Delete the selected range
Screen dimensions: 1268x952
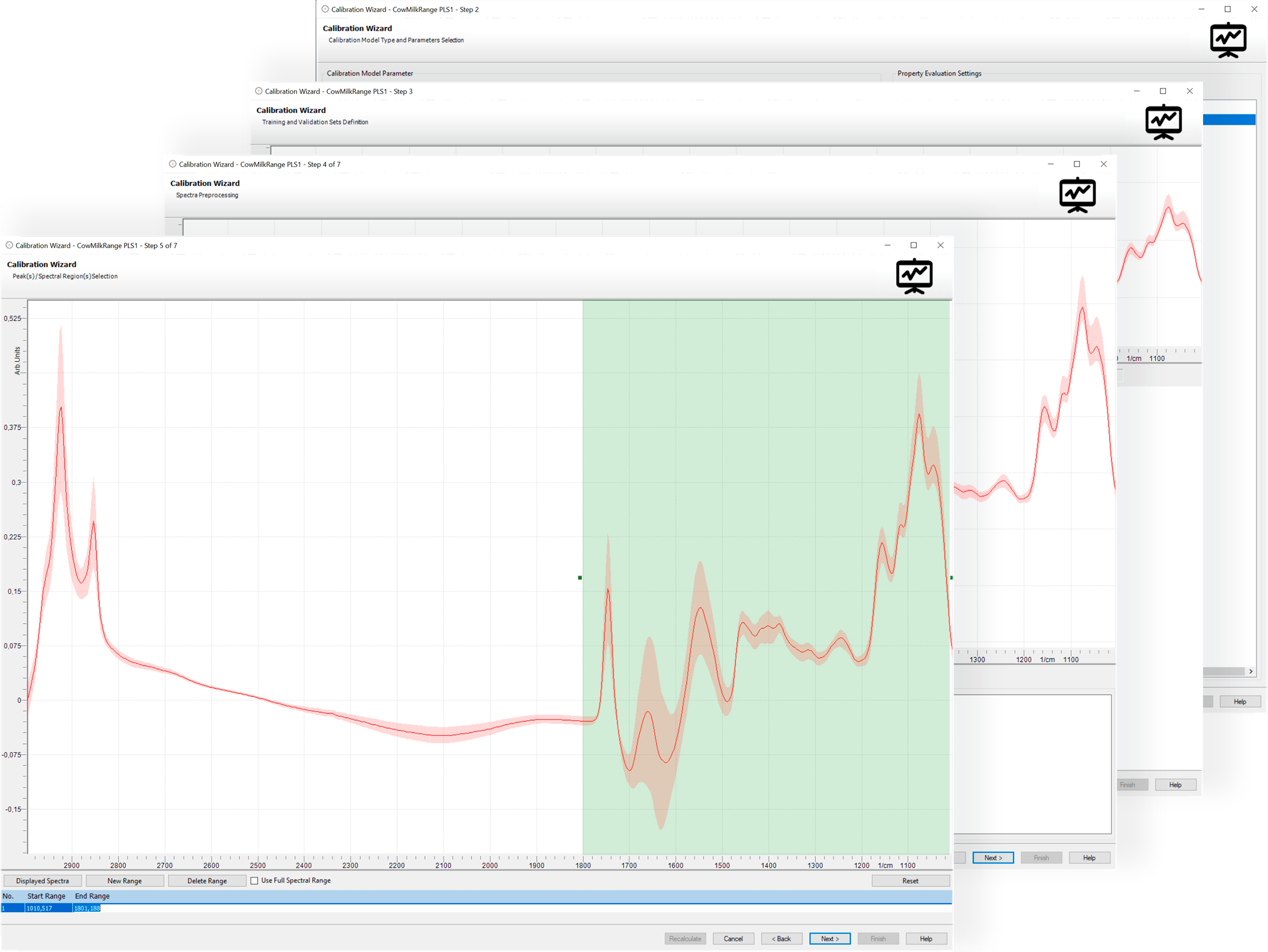(x=207, y=881)
